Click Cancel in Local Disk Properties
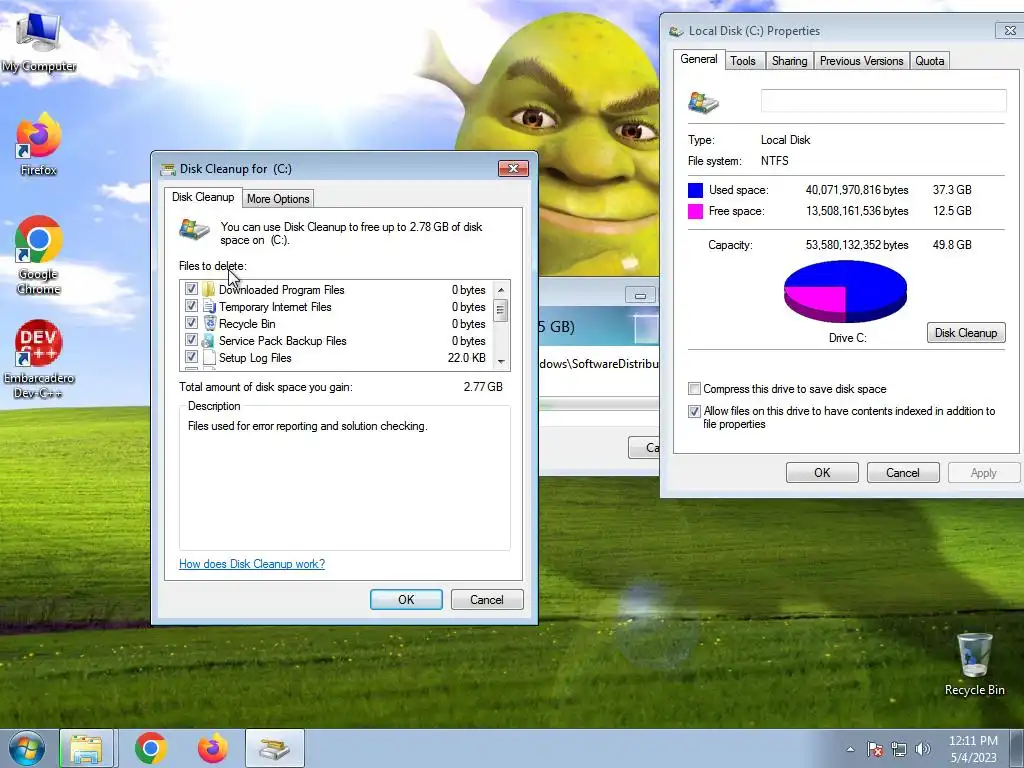This screenshot has width=1024, height=768. 903,472
